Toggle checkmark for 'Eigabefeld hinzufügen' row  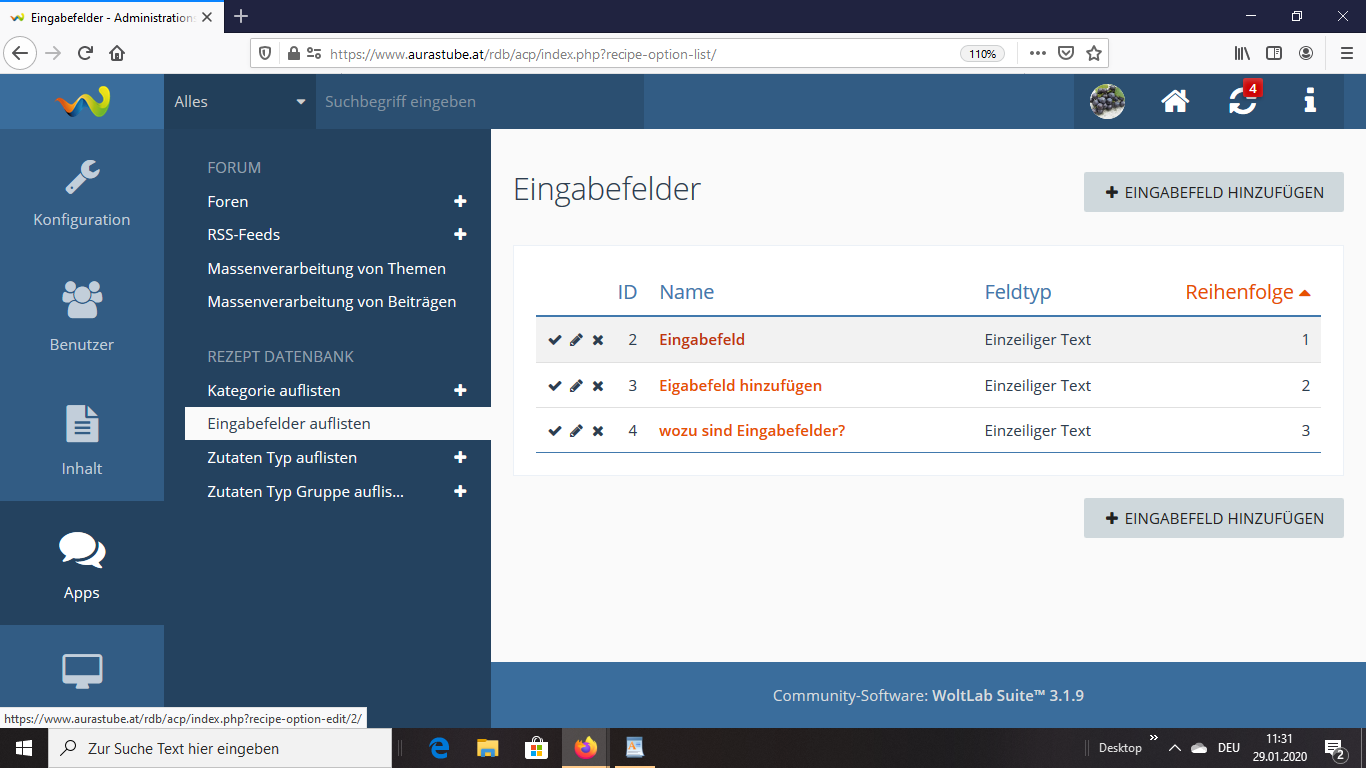(555, 386)
